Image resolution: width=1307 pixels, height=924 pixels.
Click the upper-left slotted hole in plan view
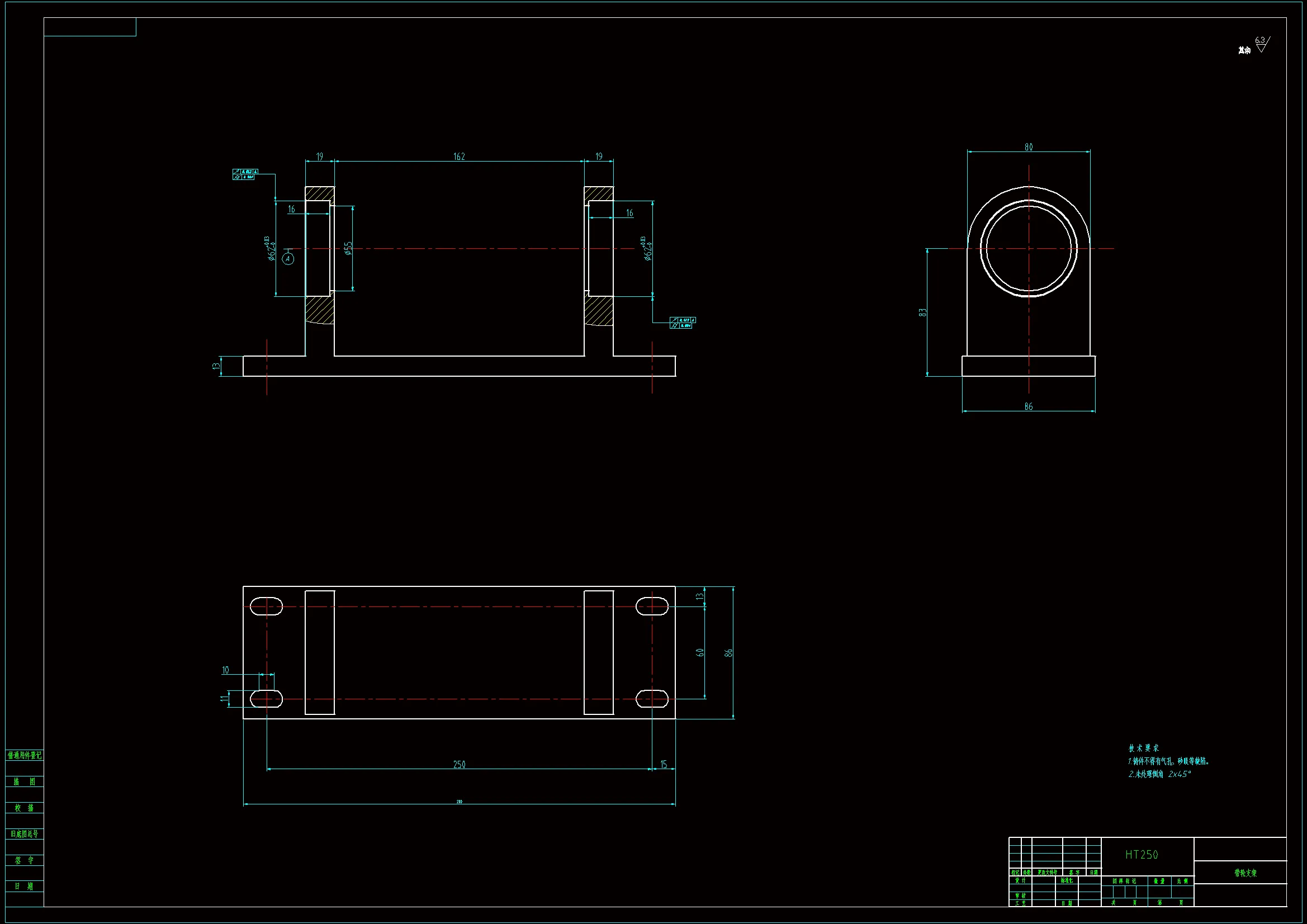[x=267, y=606]
